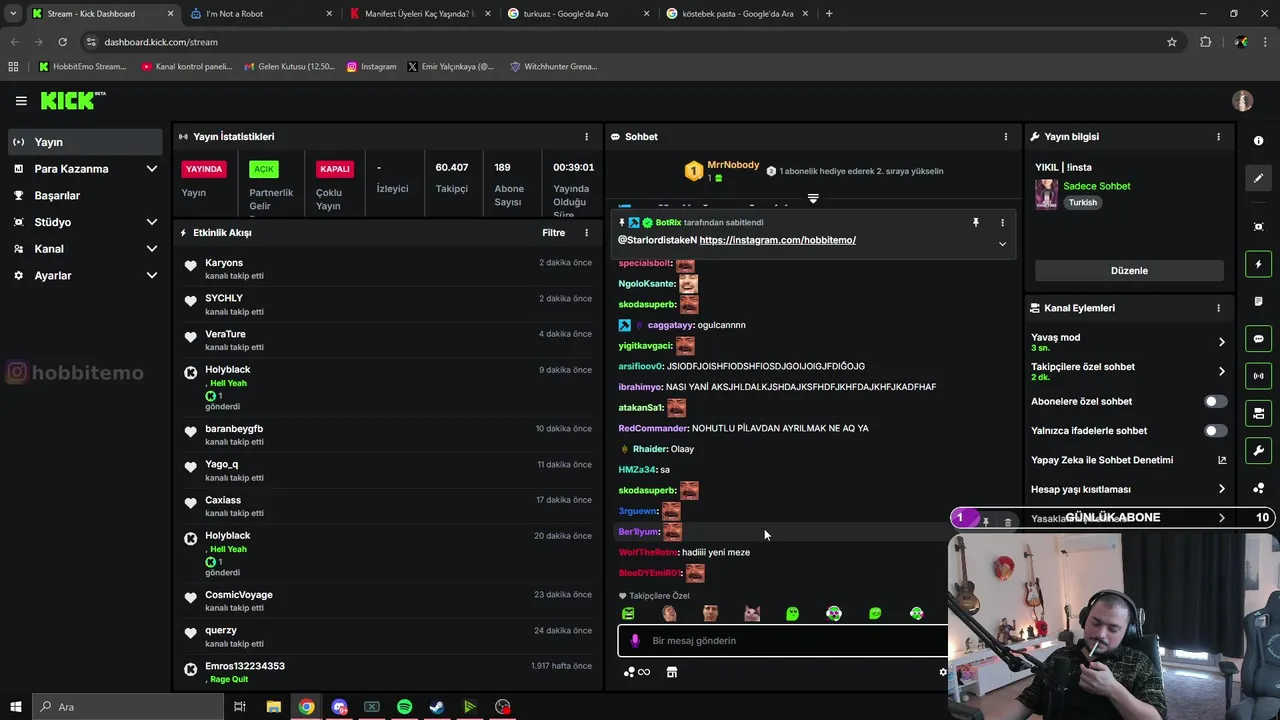Open the hamburger menu beside Kick logo
The height and width of the screenshot is (720, 1280).
(x=21, y=101)
